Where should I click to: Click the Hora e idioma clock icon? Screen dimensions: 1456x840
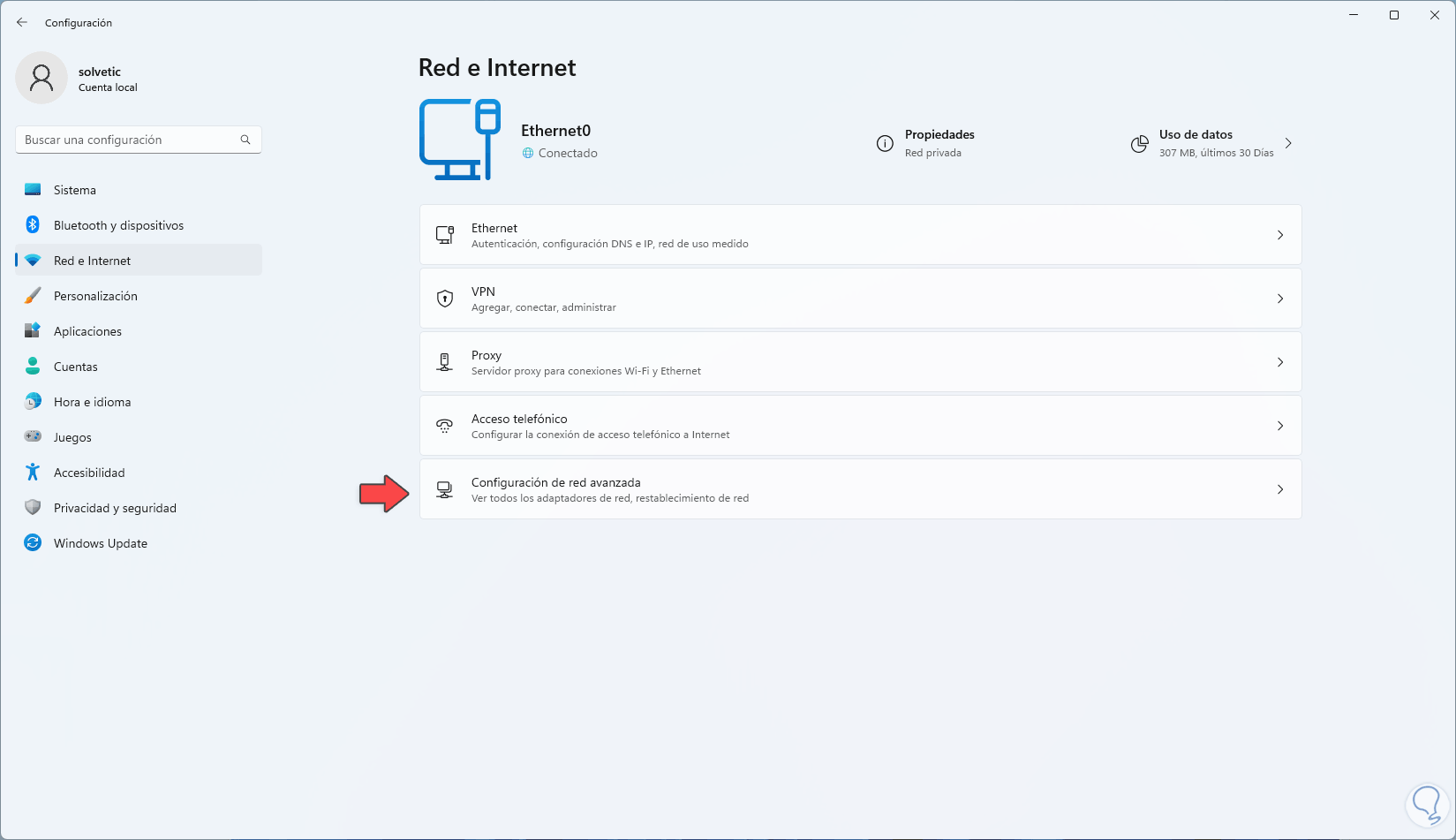point(33,402)
